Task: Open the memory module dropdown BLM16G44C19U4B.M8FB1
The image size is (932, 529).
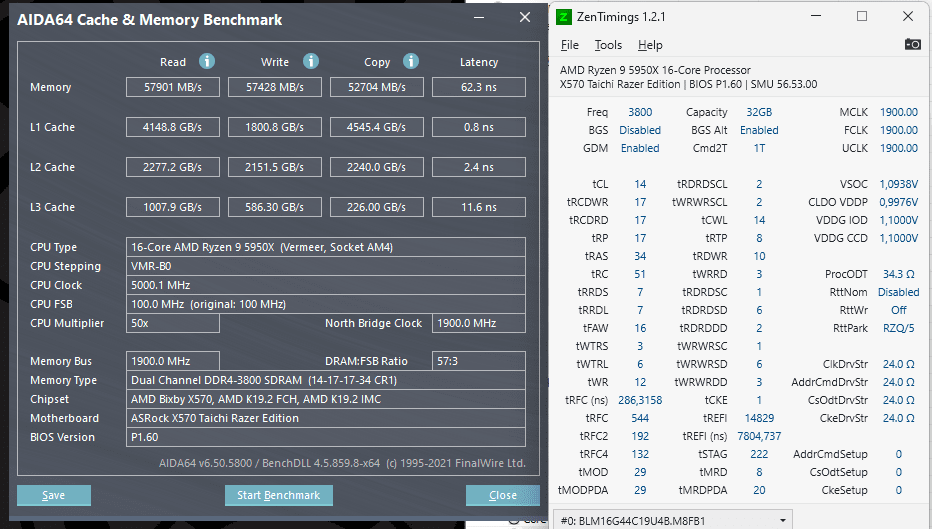Action: pyautogui.click(x=673, y=520)
